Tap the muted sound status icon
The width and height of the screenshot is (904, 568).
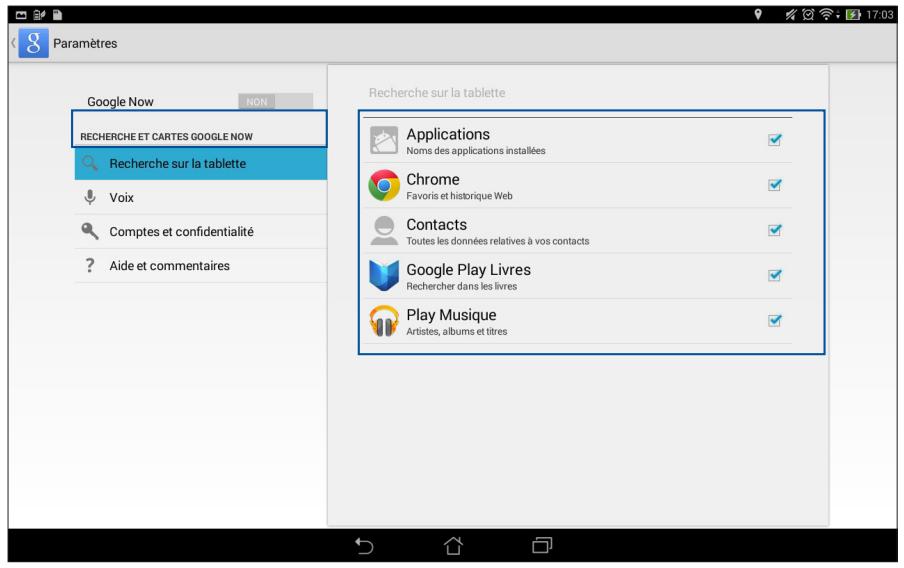[x=791, y=14]
